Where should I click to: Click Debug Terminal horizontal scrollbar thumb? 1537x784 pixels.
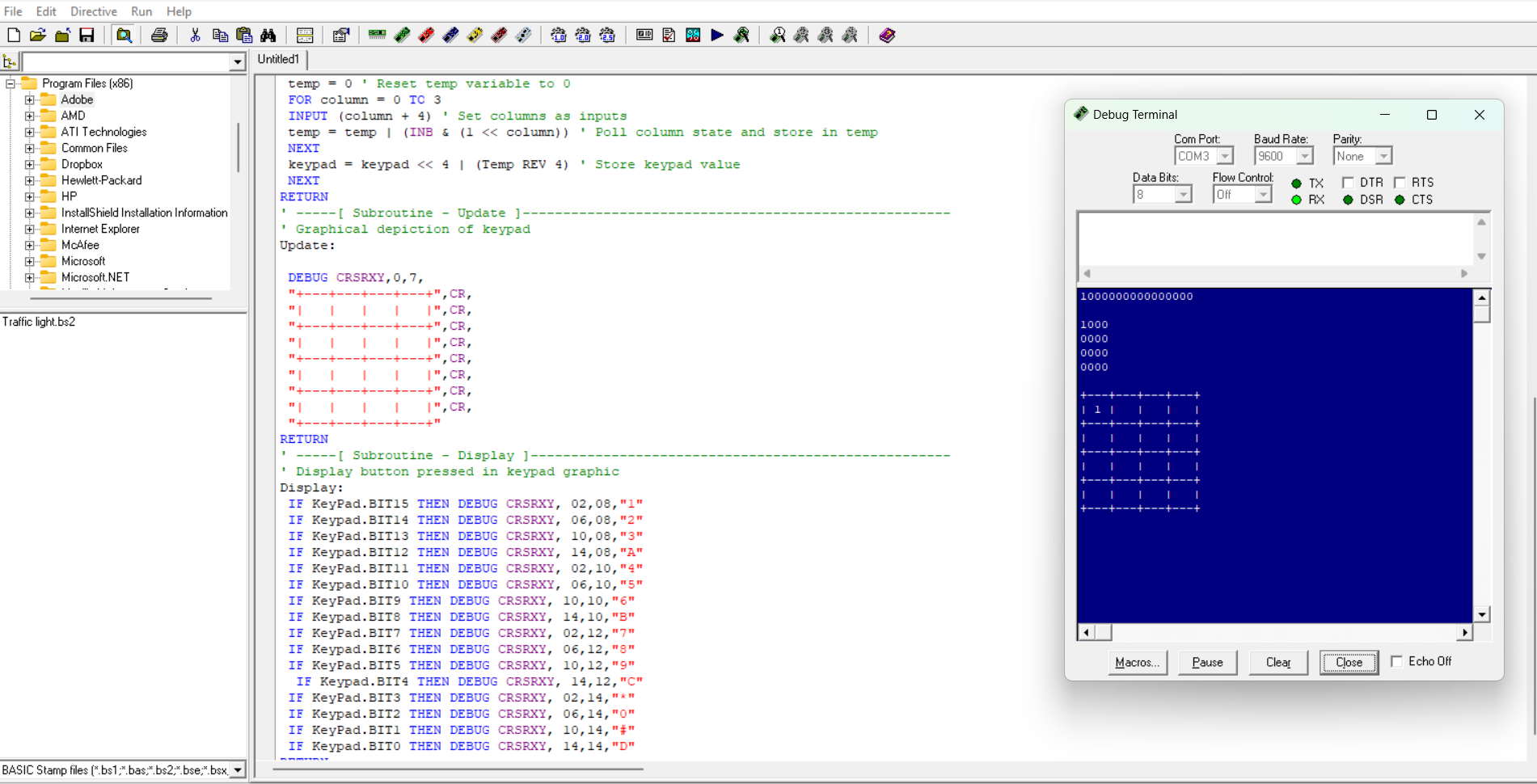click(x=1103, y=632)
